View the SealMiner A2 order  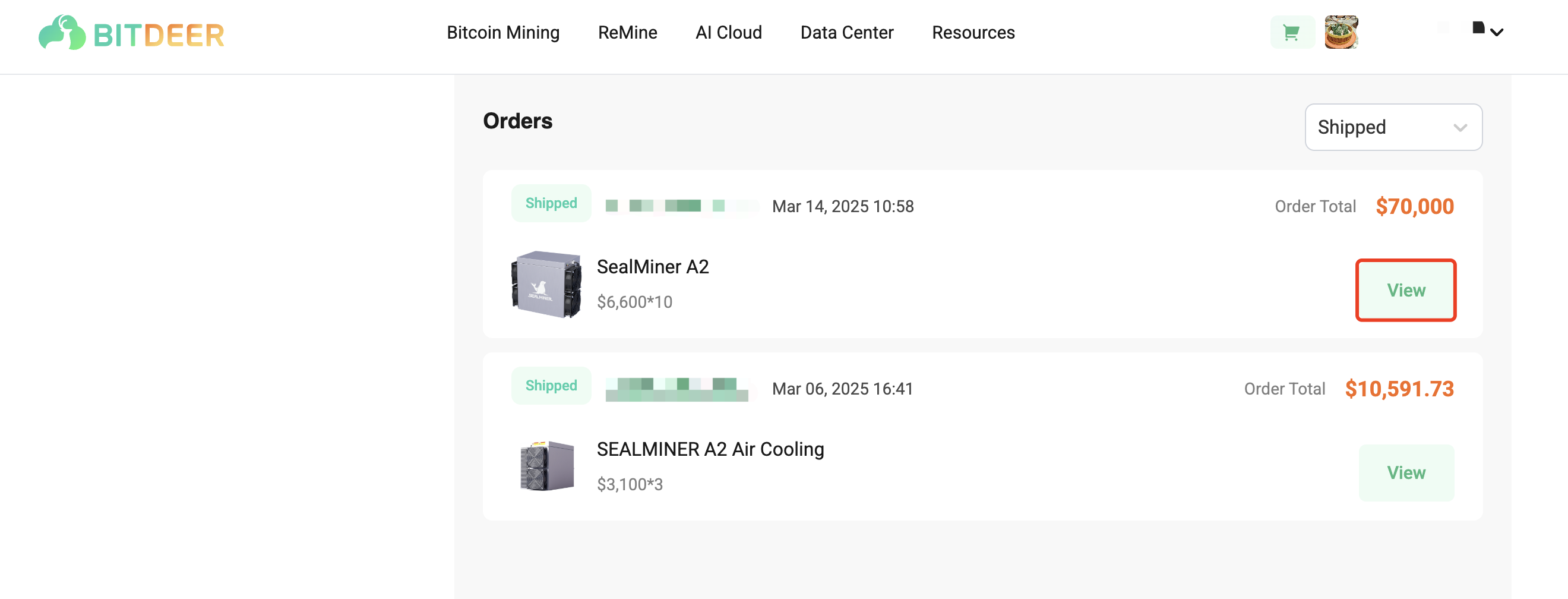click(x=1405, y=291)
